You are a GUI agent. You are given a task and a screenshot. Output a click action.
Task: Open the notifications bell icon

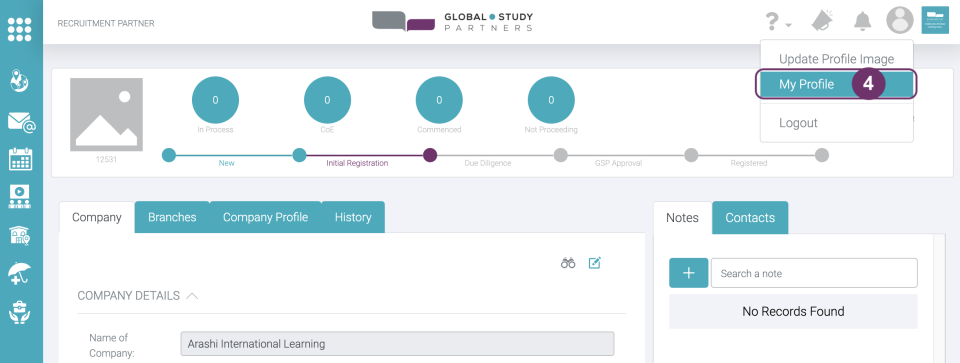click(x=863, y=21)
